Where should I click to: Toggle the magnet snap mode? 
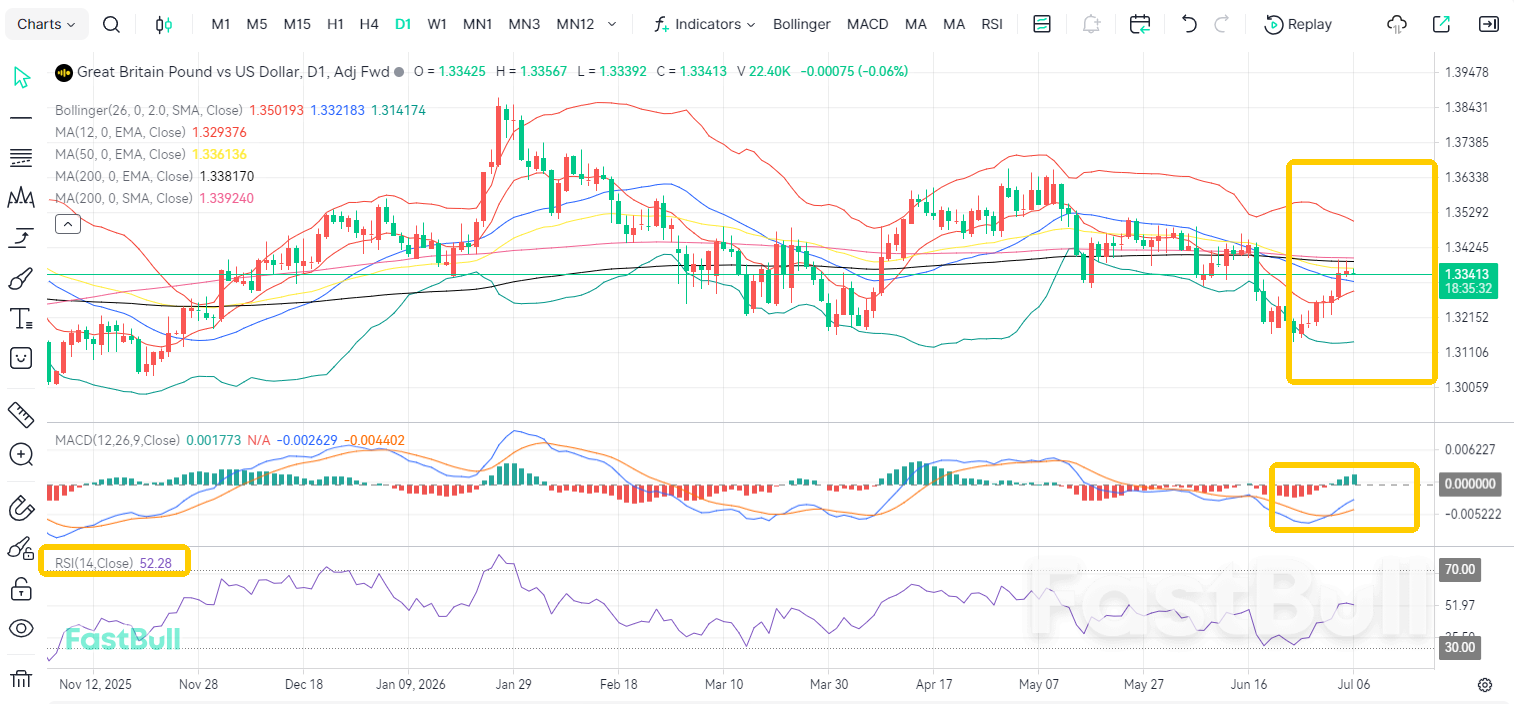21,508
